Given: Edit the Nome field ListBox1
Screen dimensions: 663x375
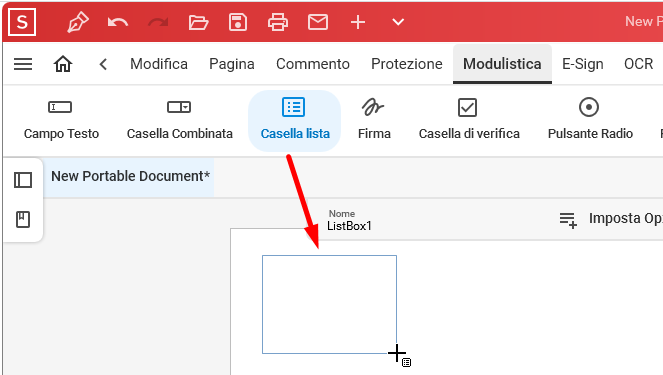Looking at the screenshot, I should [x=349, y=226].
